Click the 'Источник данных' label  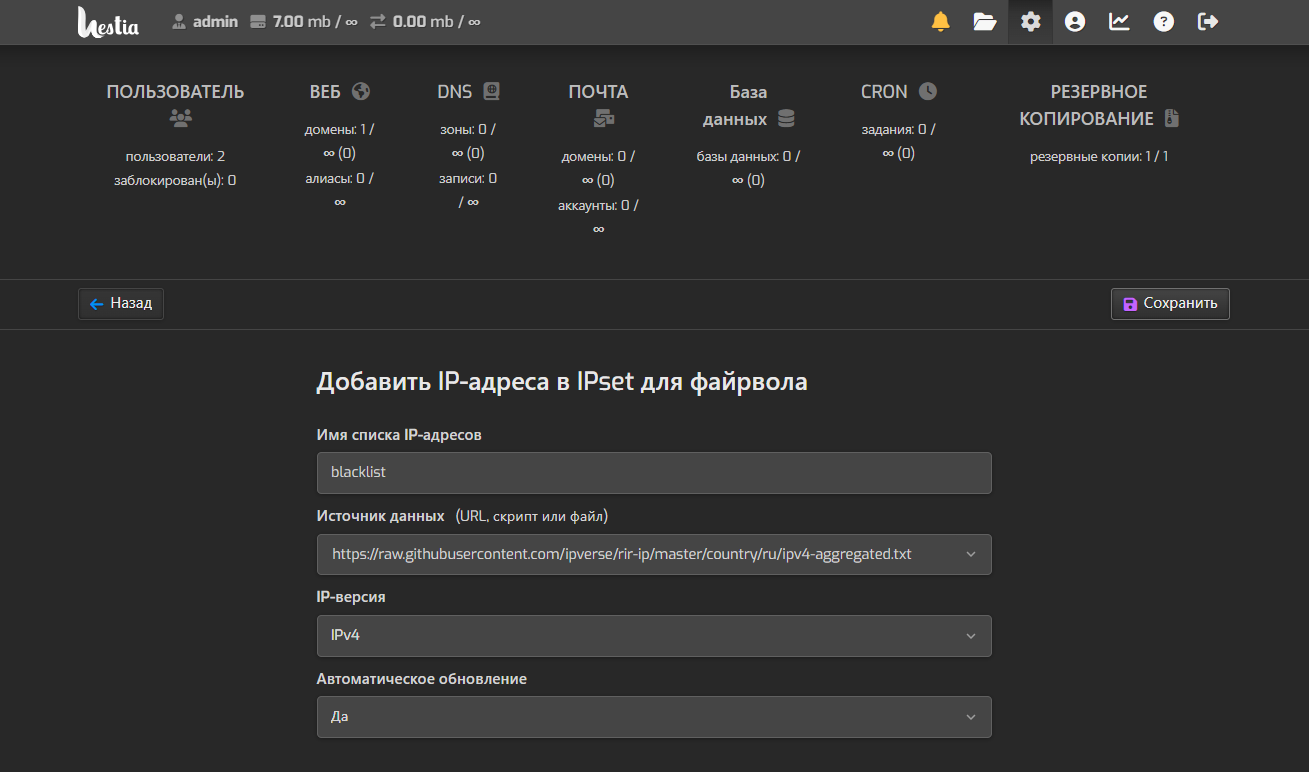point(381,516)
